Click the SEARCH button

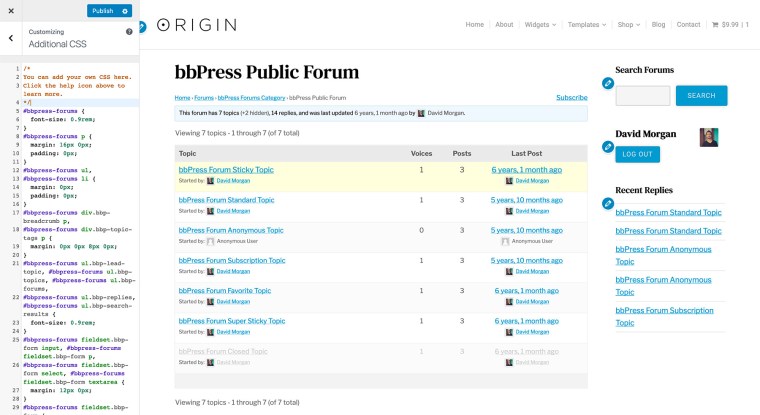[701, 96]
